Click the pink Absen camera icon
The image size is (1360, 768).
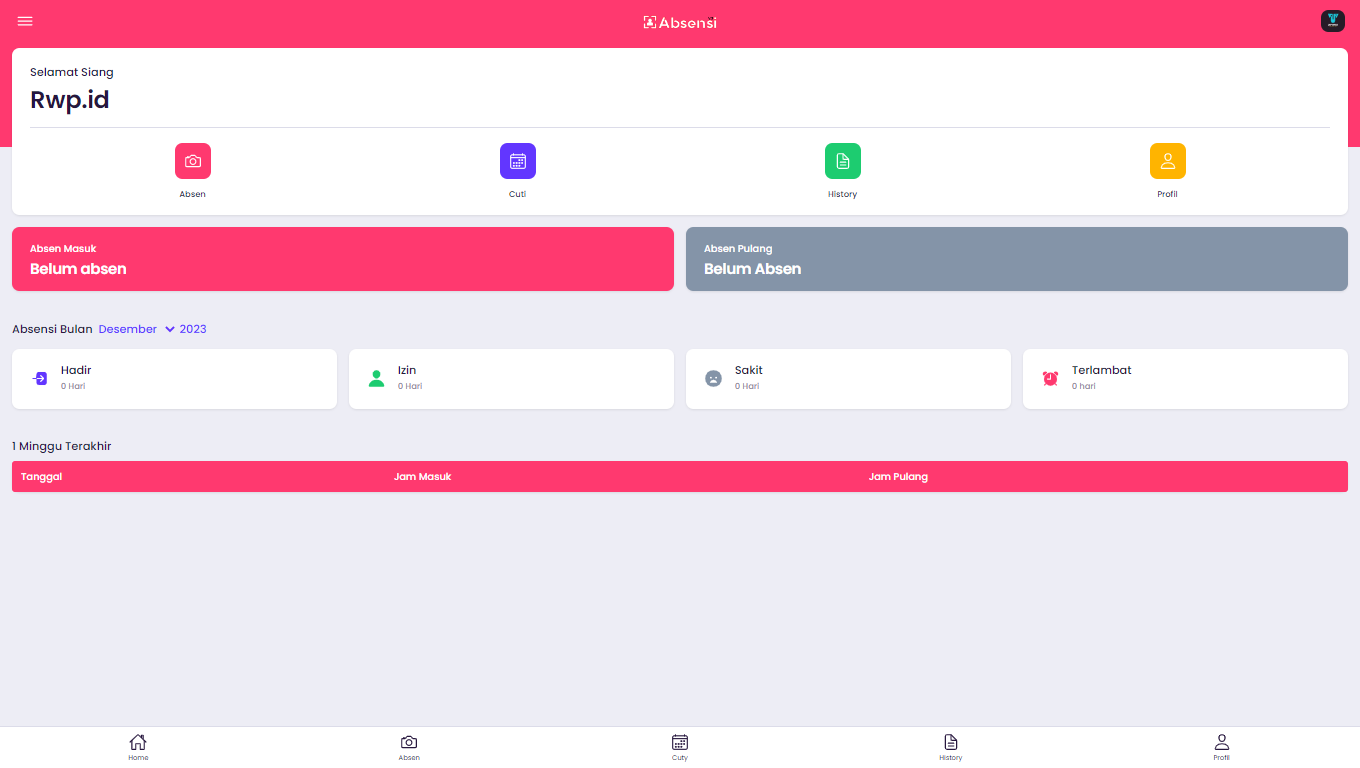[x=193, y=161]
